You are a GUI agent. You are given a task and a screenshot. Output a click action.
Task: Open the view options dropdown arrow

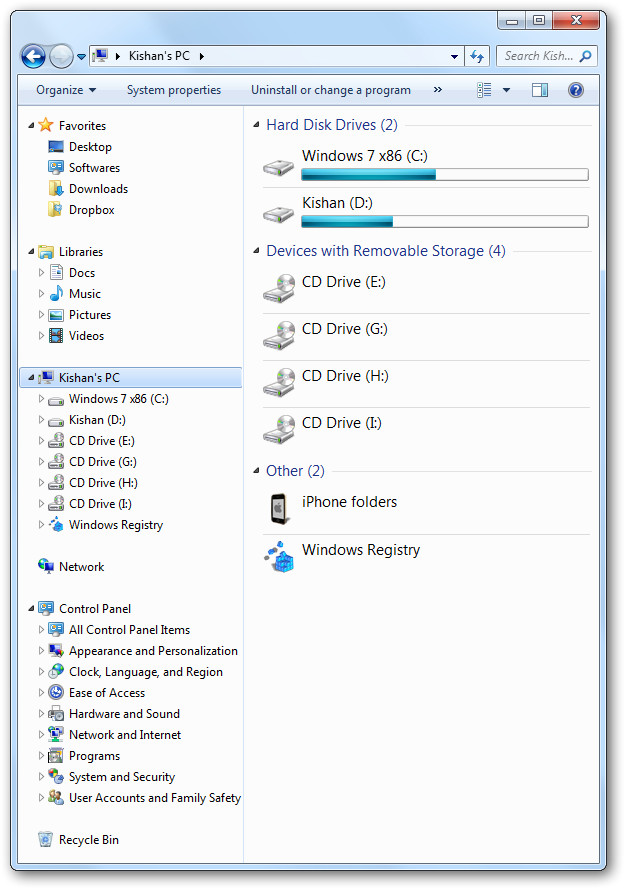coord(506,90)
